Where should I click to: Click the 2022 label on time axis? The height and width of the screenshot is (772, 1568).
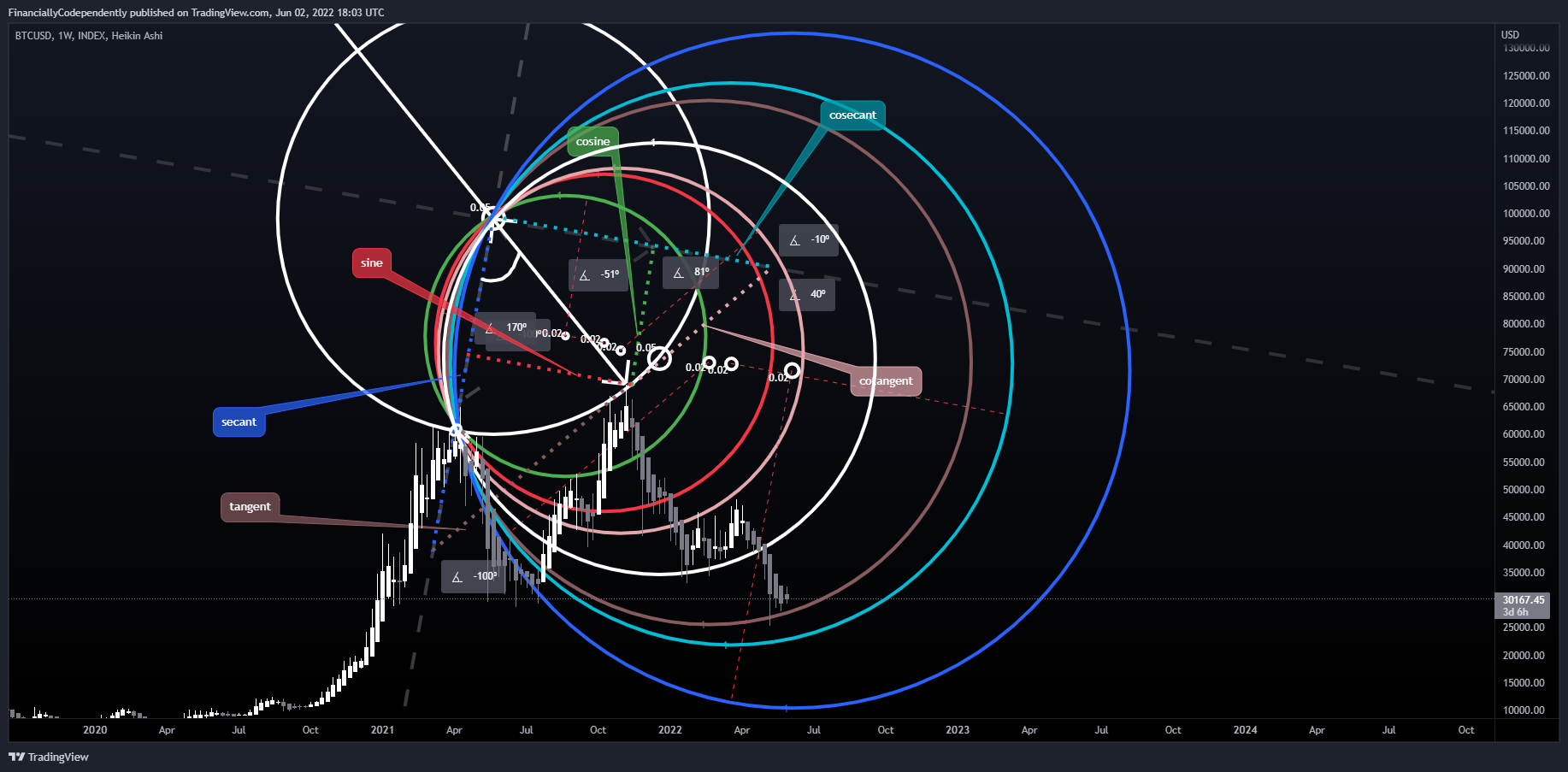[670, 730]
